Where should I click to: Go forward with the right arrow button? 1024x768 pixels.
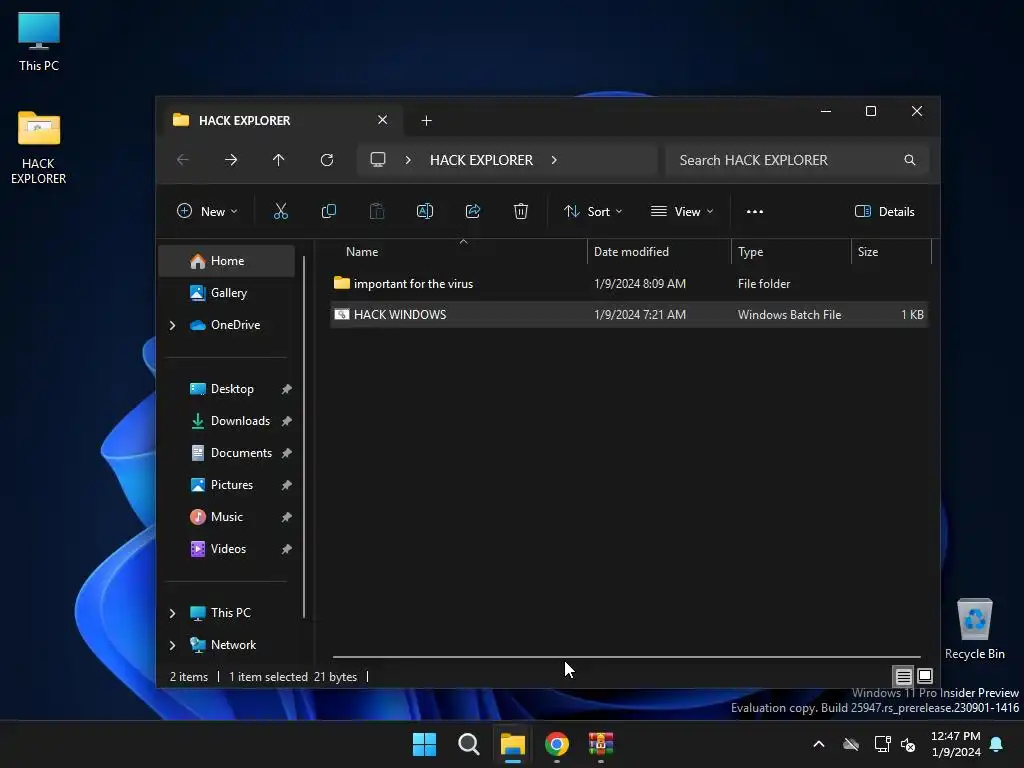pyautogui.click(x=231, y=160)
